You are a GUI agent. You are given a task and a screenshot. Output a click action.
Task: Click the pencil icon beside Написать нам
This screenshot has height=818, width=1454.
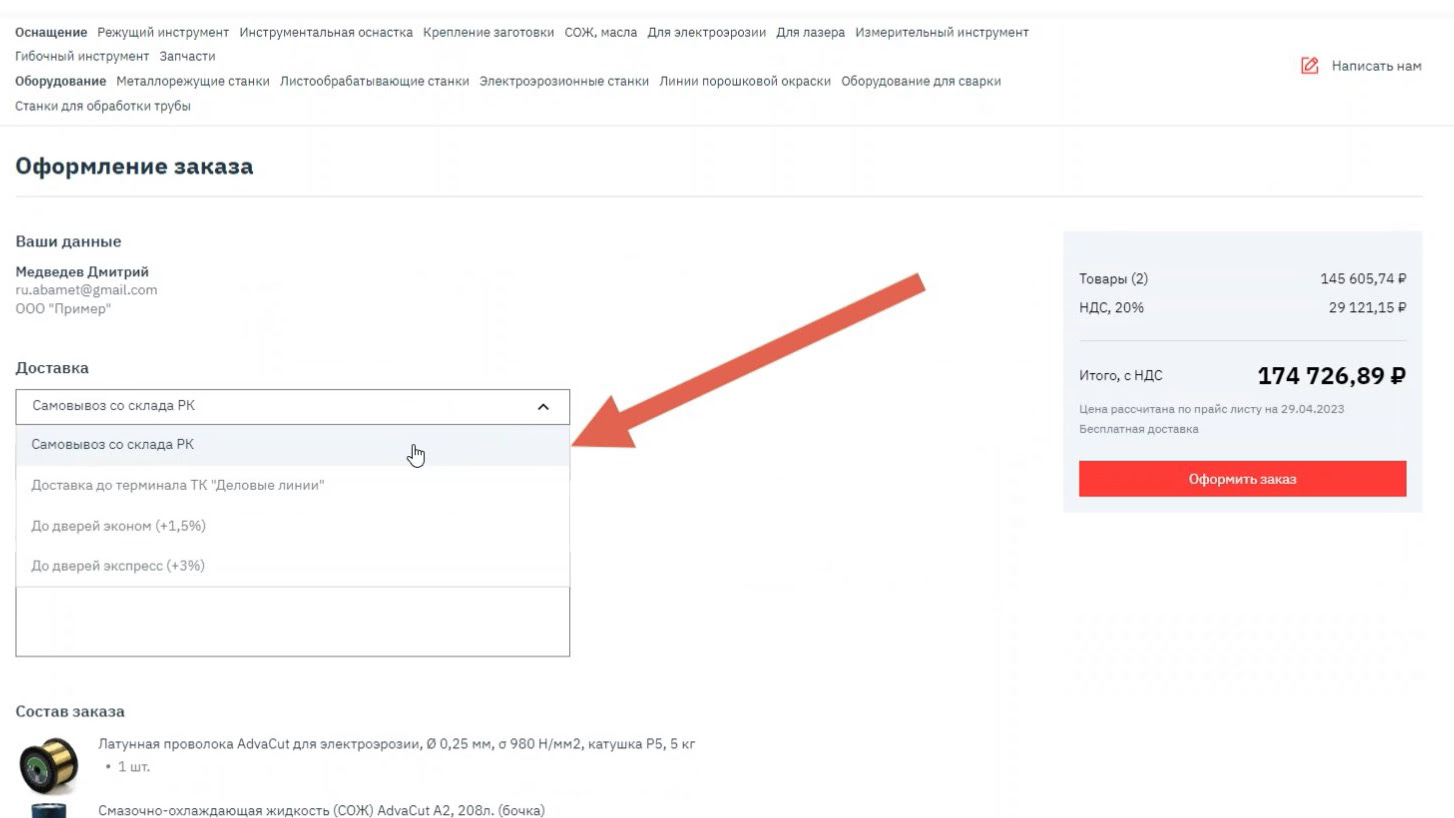pyautogui.click(x=1309, y=66)
